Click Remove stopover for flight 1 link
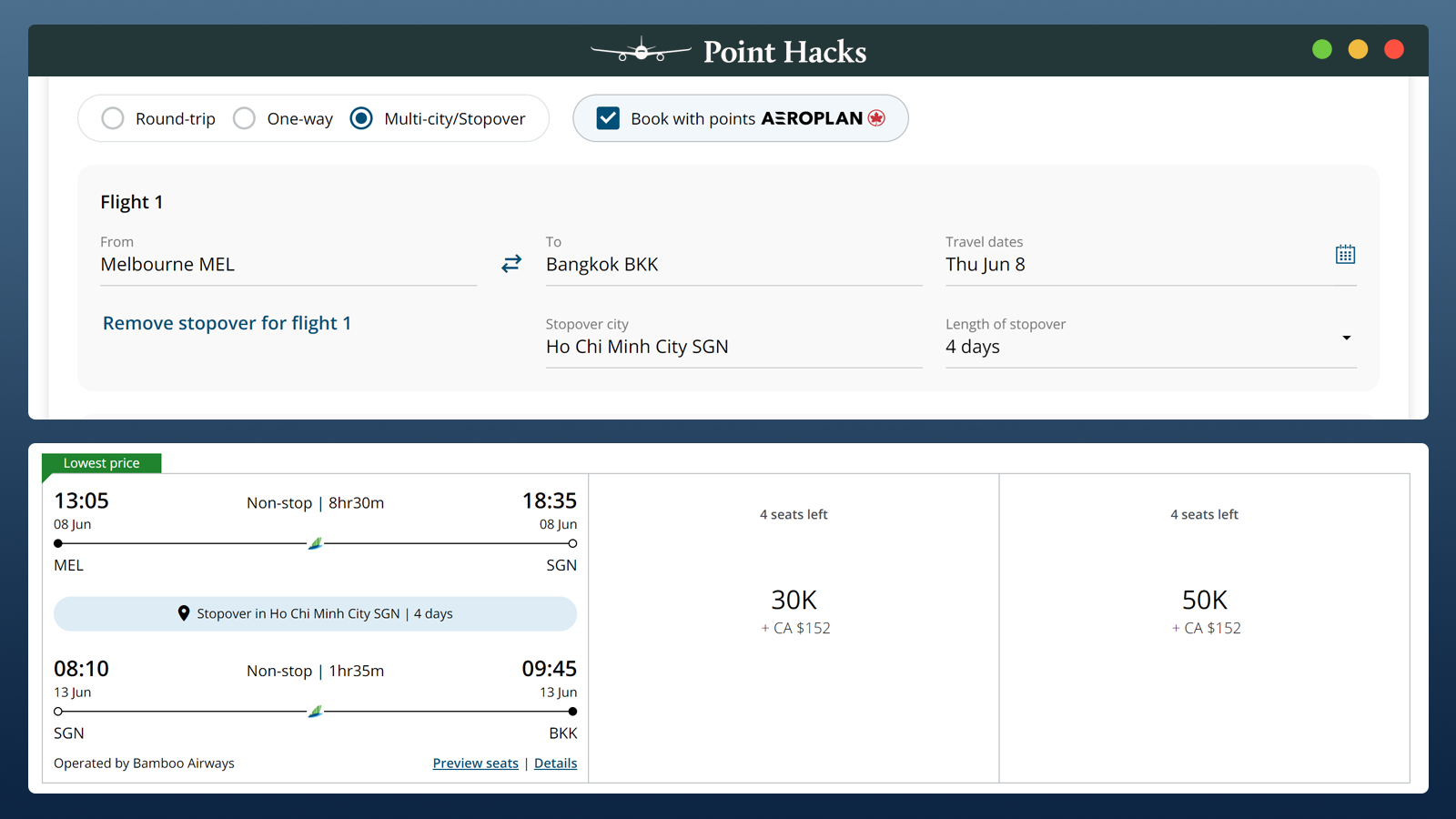Viewport: 1456px width, 819px height. coord(227,323)
